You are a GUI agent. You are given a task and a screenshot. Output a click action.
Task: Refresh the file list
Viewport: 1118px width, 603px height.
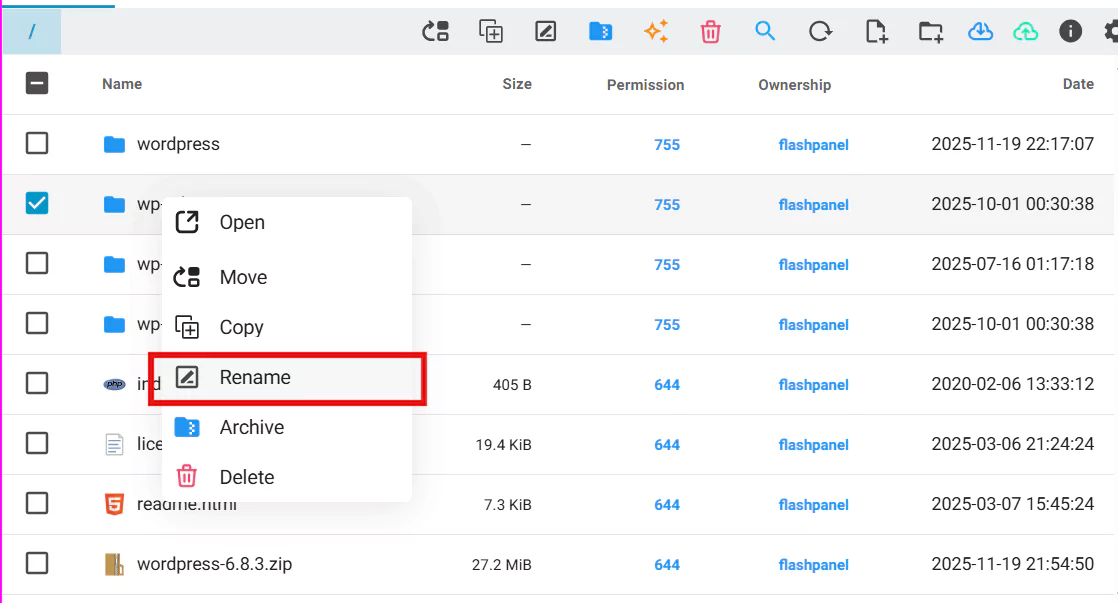coord(820,32)
